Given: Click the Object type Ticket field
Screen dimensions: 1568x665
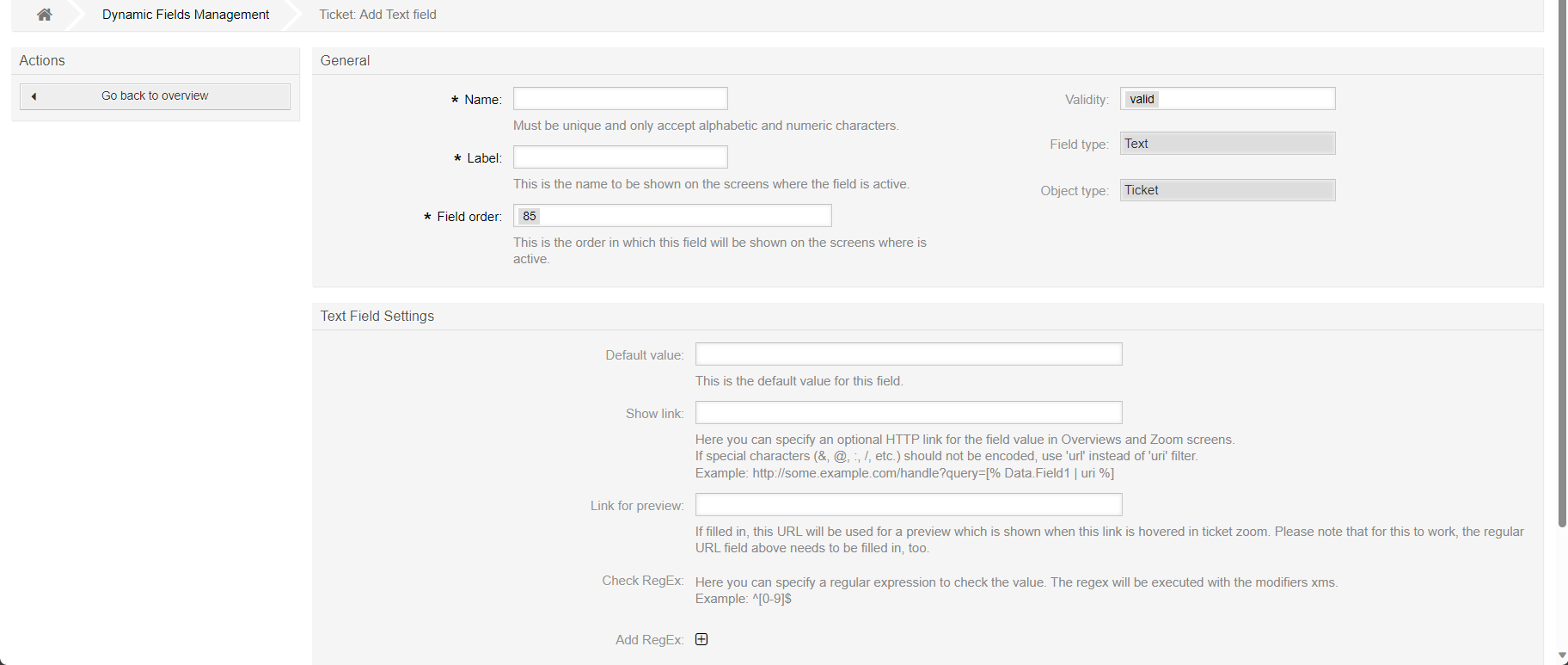Looking at the screenshot, I should [1227, 190].
